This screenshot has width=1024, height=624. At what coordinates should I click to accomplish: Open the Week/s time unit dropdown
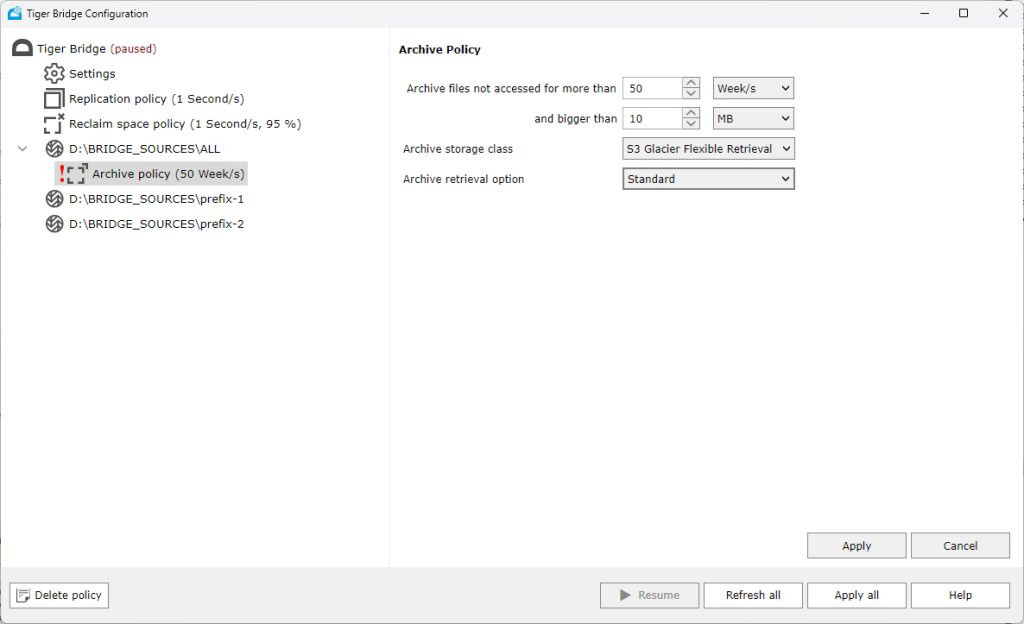point(753,88)
